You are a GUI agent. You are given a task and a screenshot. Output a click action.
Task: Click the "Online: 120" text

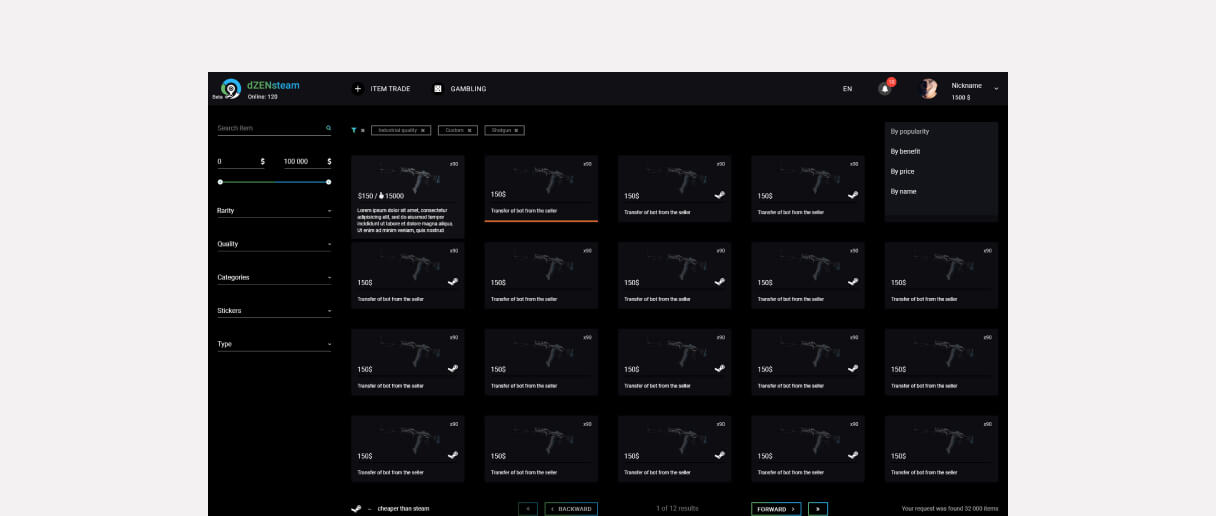263,97
